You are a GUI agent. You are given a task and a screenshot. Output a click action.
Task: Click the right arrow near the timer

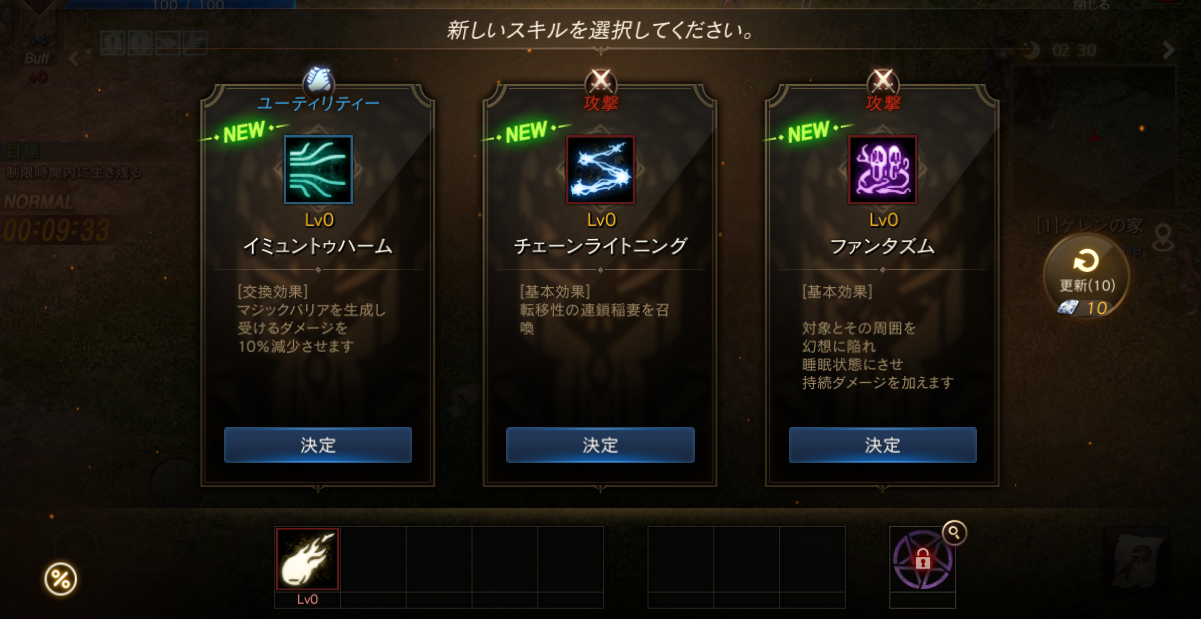pos(1168,50)
